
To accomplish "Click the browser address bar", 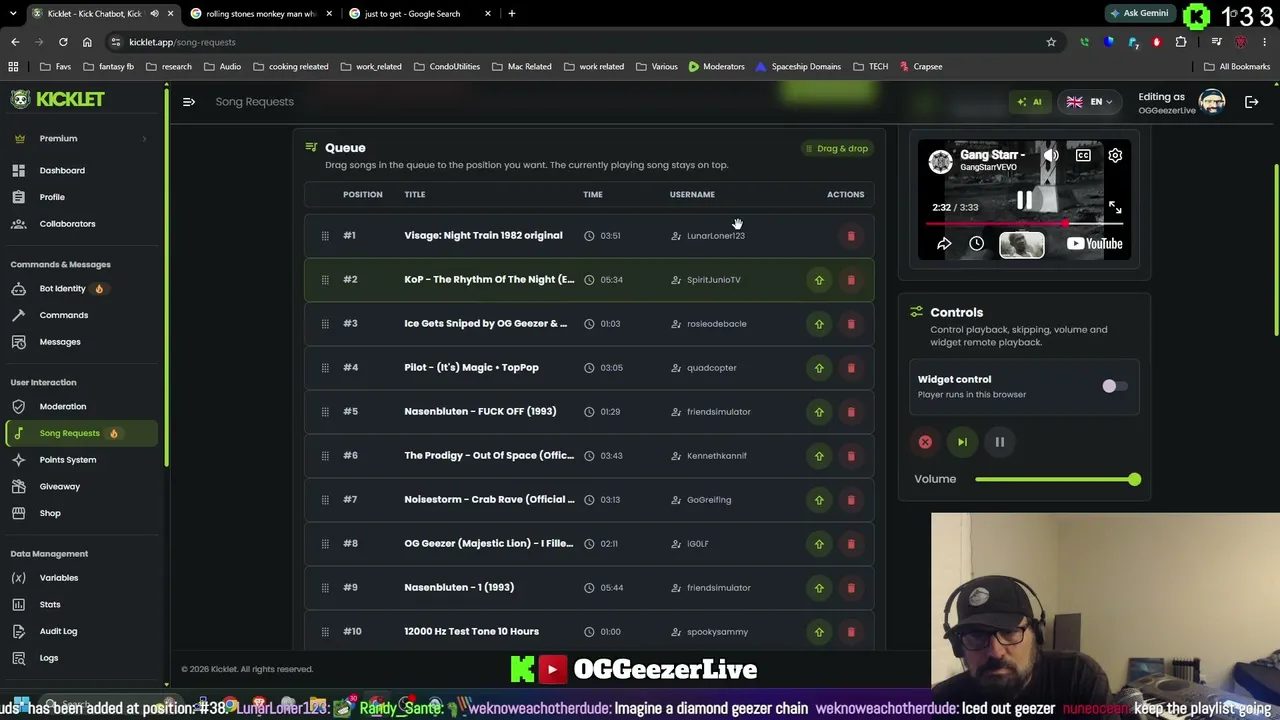I will click(x=580, y=42).
